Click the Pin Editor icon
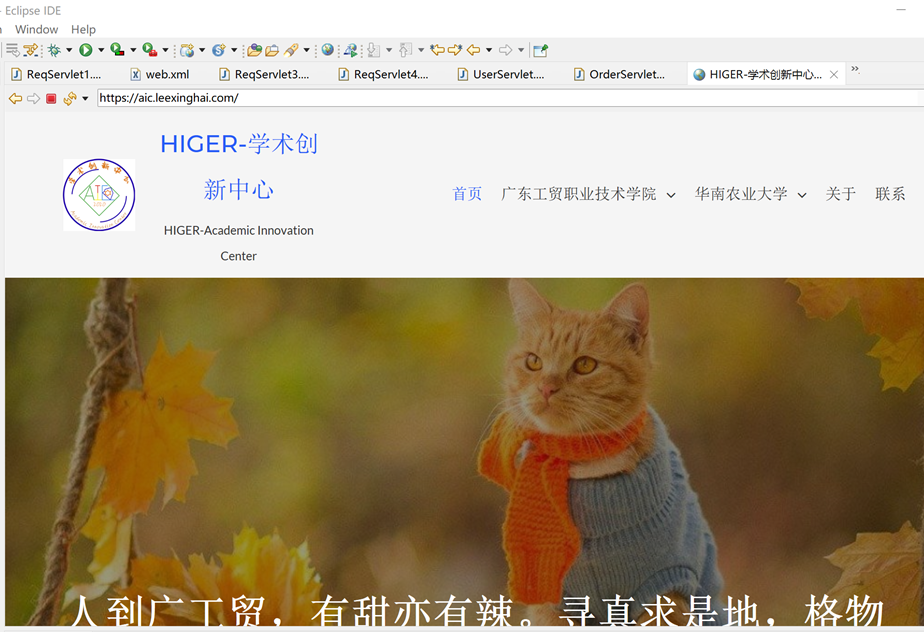The height and width of the screenshot is (632, 924). (540, 50)
